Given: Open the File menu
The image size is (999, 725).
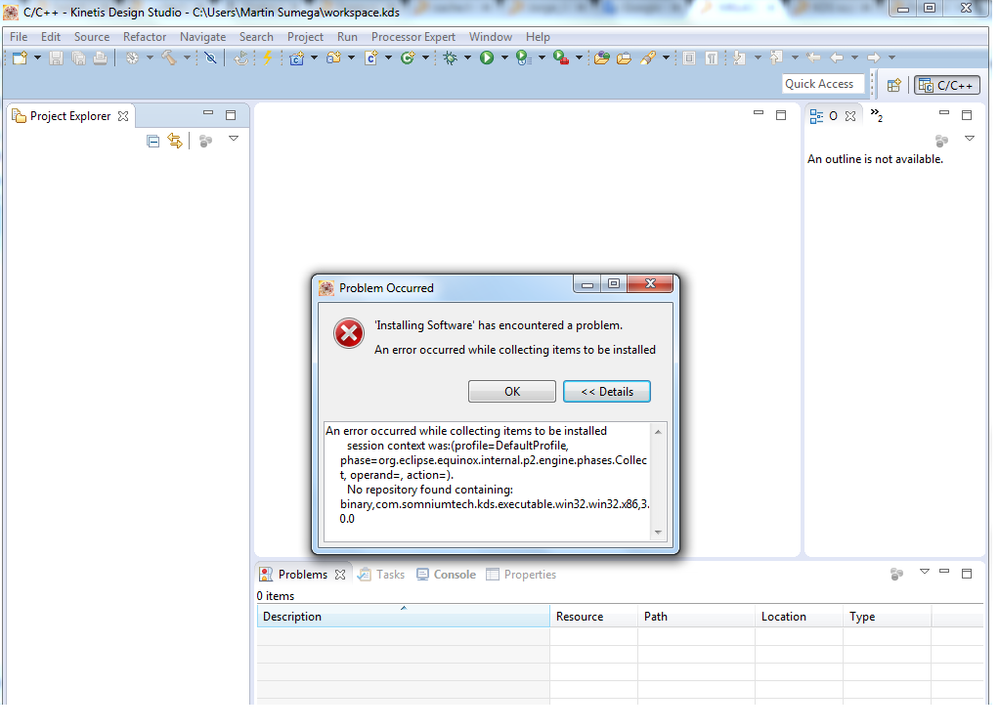Looking at the screenshot, I should (x=18, y=37).
